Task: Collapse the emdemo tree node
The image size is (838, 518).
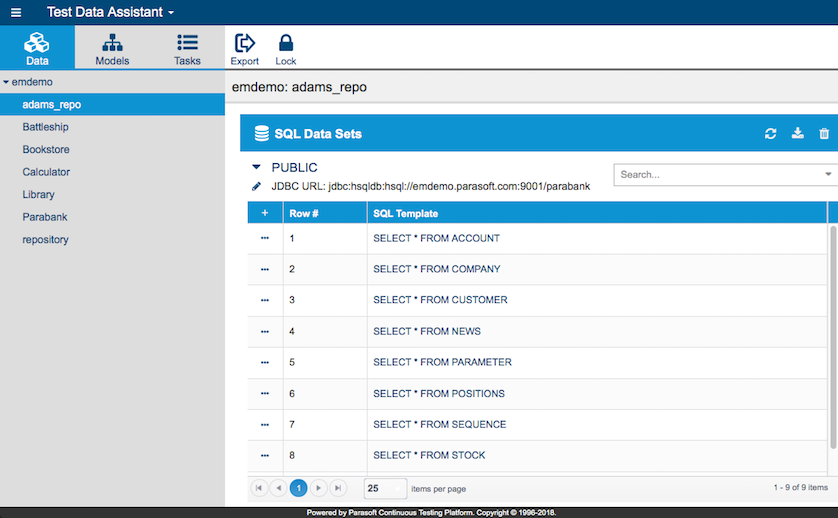Action: pyautogui.click(x=6, y=82)
